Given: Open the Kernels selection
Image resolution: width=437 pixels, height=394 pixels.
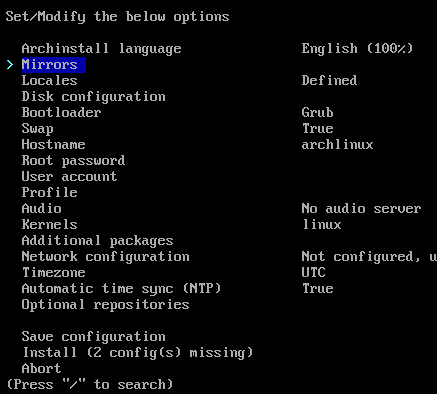Looking at the screenshot, I should [x=50, y=225].
